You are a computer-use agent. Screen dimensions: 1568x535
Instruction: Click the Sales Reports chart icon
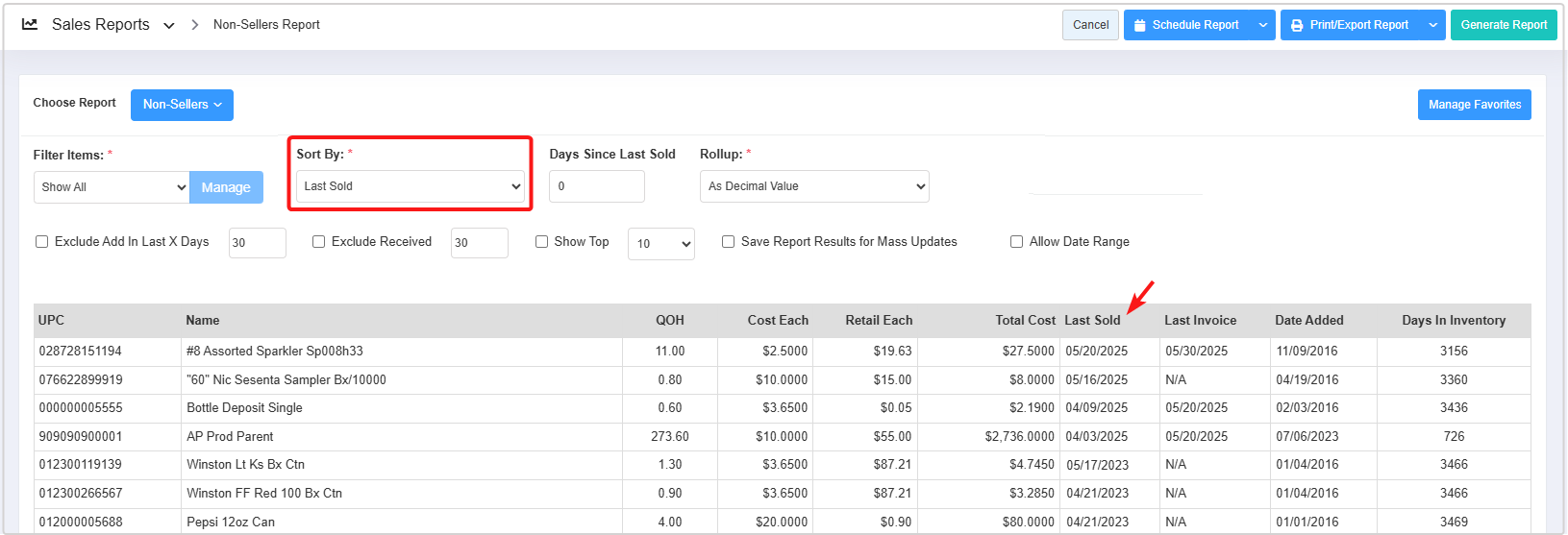click(x=30, y=25)
